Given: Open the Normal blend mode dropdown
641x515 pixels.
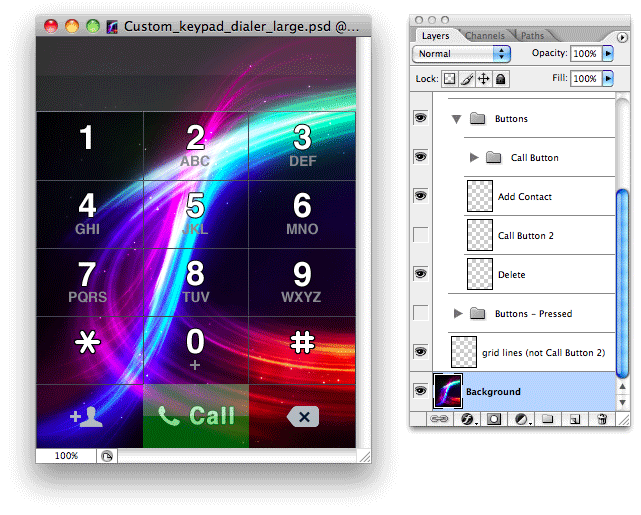Looking at the screenshot, I should pyautogui.click(x=462, y=54).
